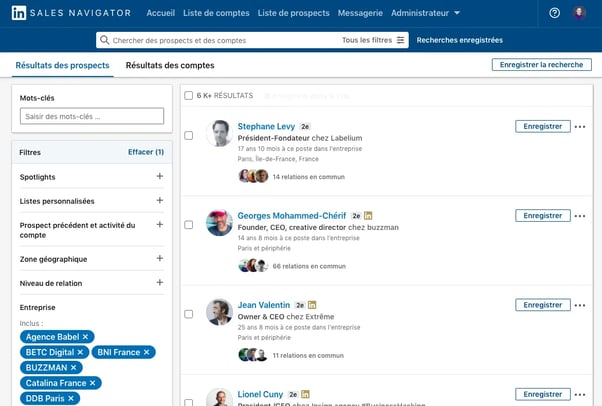
Task: Click the LinkedIn Sales Navigator logo
Action: pos(71,13)
